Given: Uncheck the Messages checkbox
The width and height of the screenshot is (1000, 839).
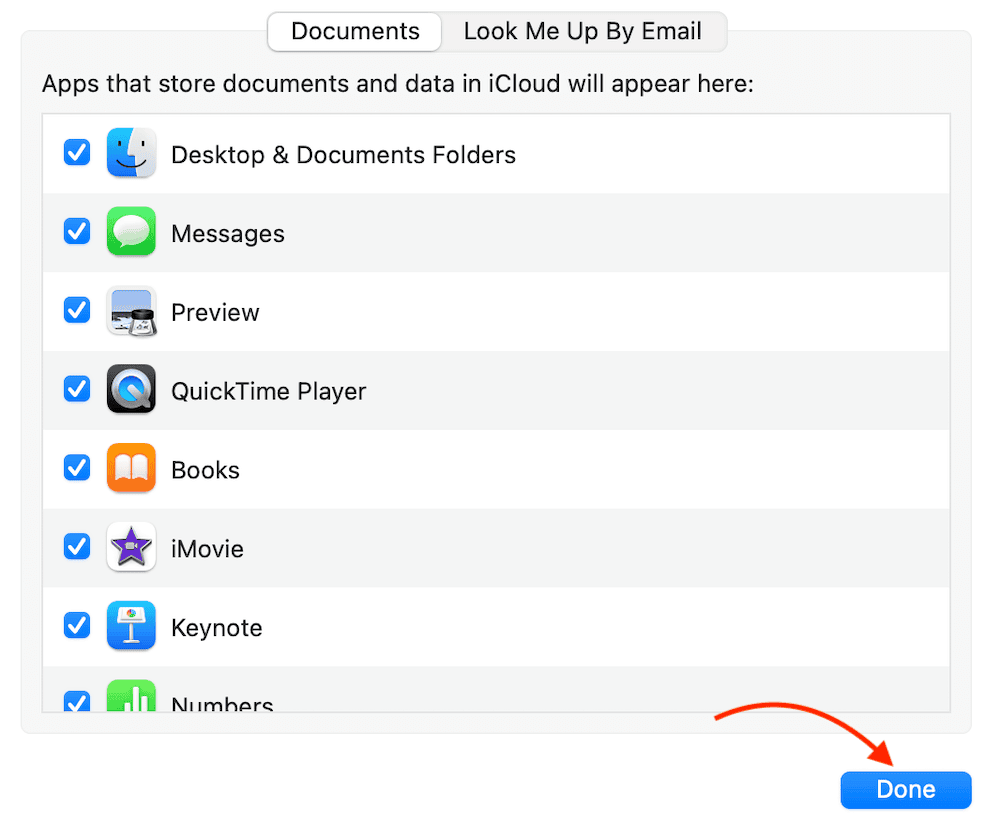Looking at the screenshot, I should pos(77,231).
